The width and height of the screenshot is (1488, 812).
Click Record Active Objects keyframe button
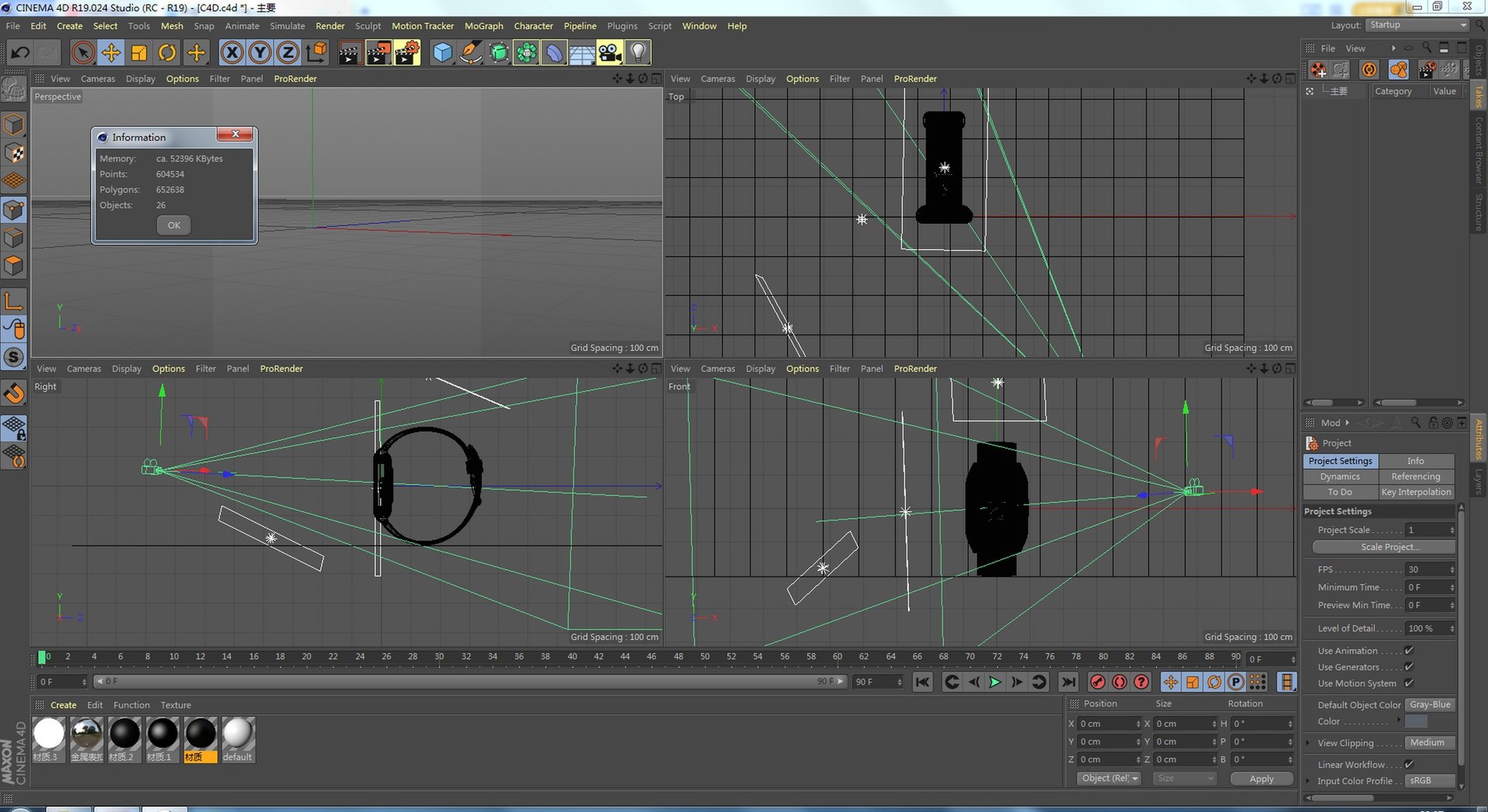[x=1097, y=682]
